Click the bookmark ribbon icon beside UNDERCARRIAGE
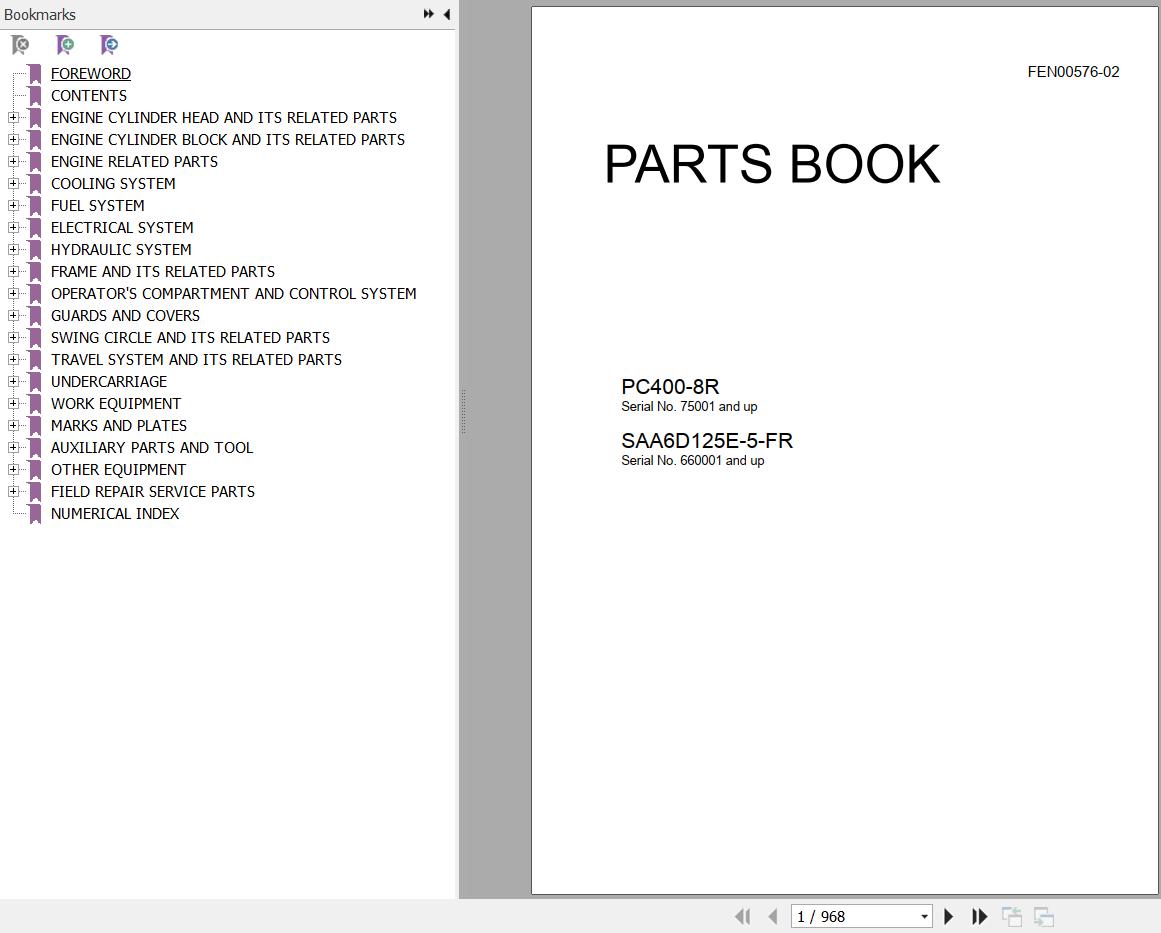 point(35,382)
